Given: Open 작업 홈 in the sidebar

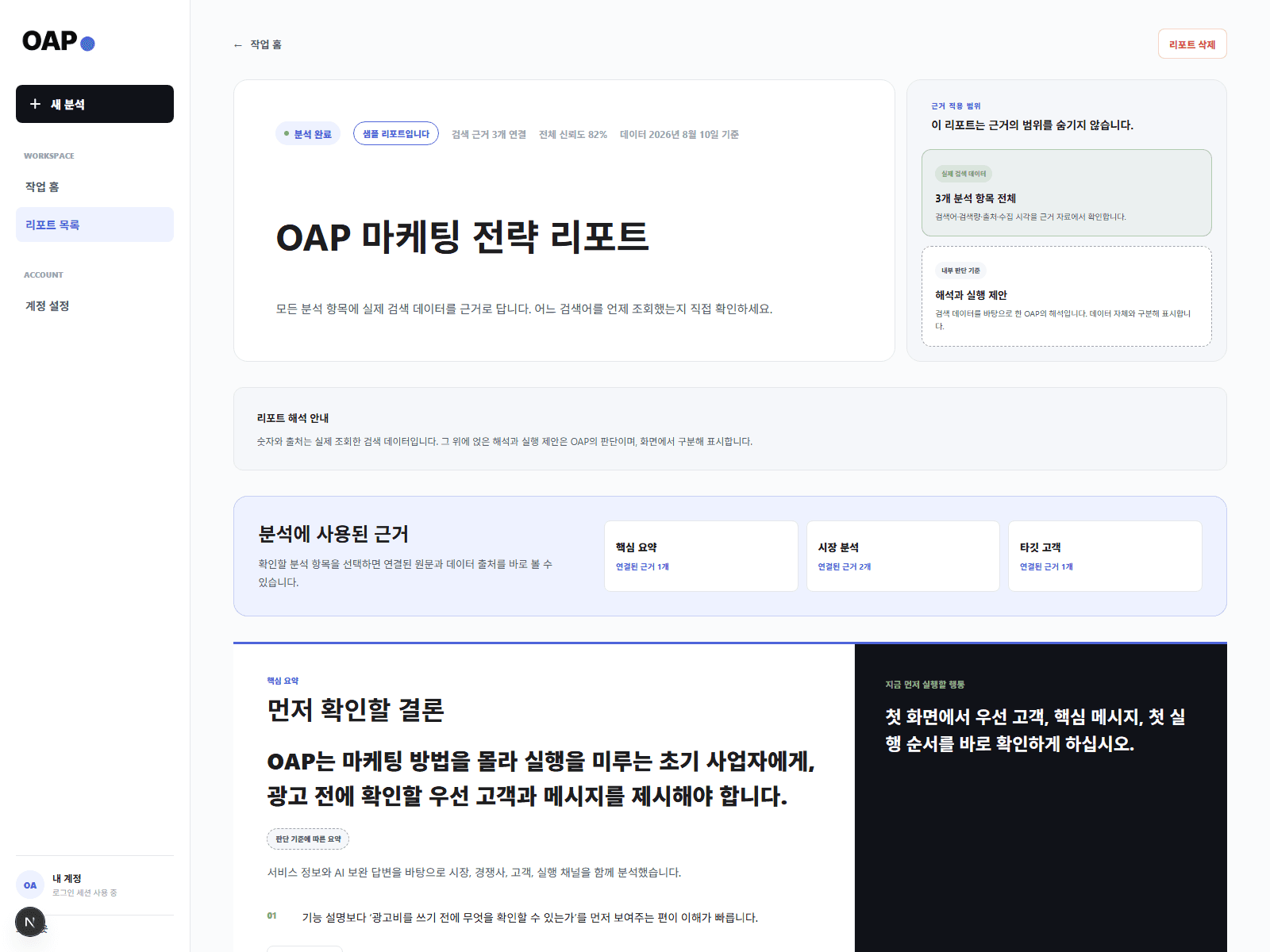Looking at the screenshot, I should 94,186.
